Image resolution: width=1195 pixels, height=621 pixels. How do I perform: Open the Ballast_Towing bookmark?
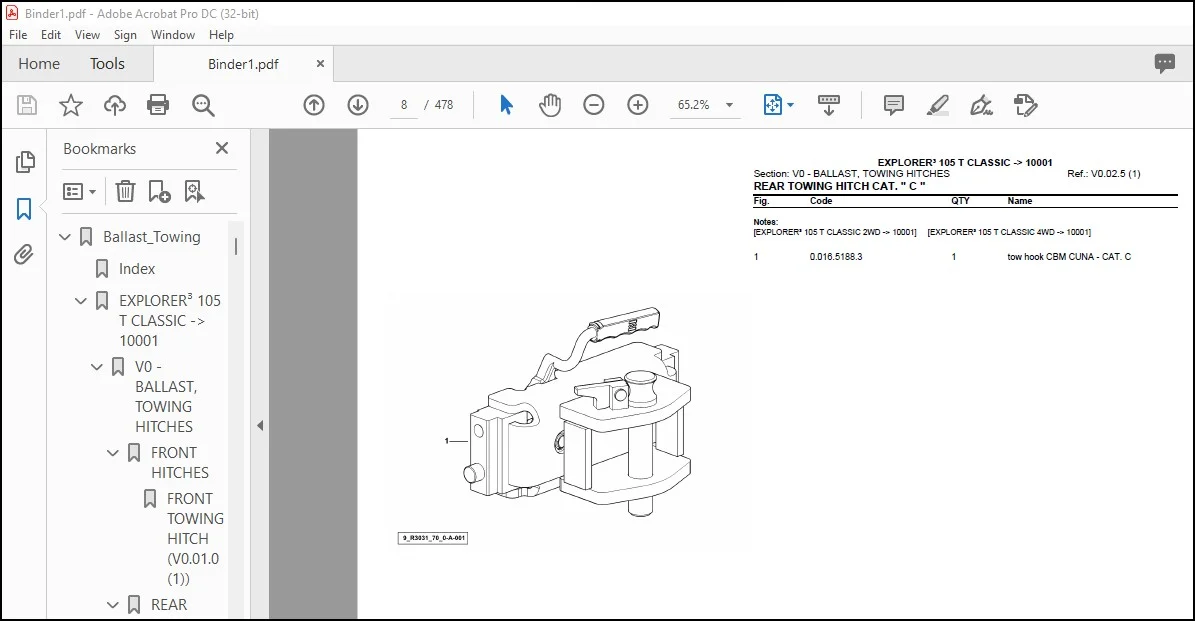click(152, 237)
